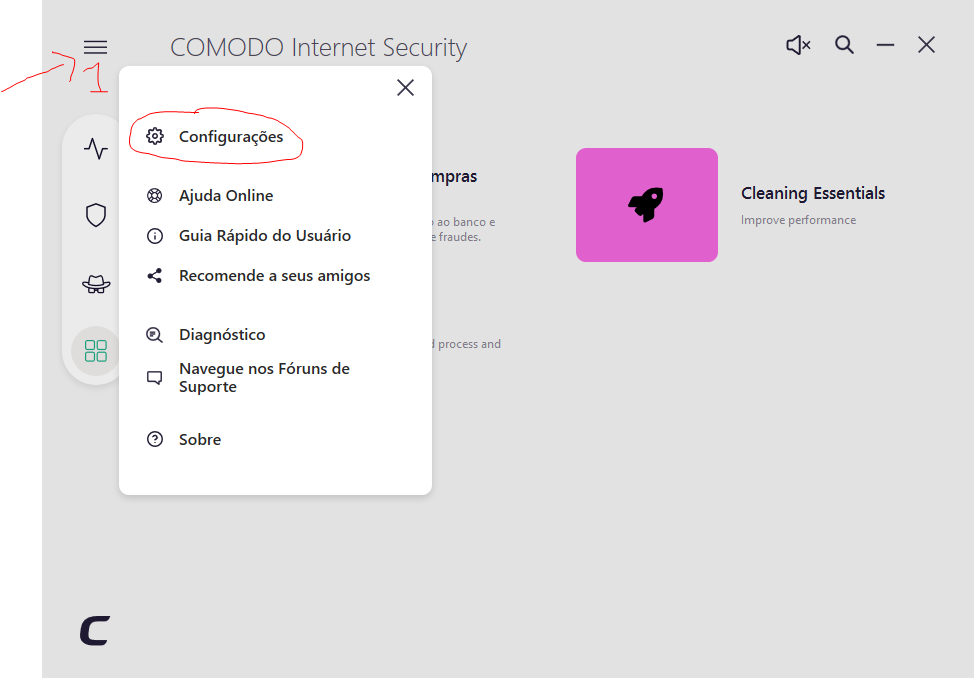Open the Sobre menu entry
This screenshot has height=678, width=974.
click(x=199, y=440)
